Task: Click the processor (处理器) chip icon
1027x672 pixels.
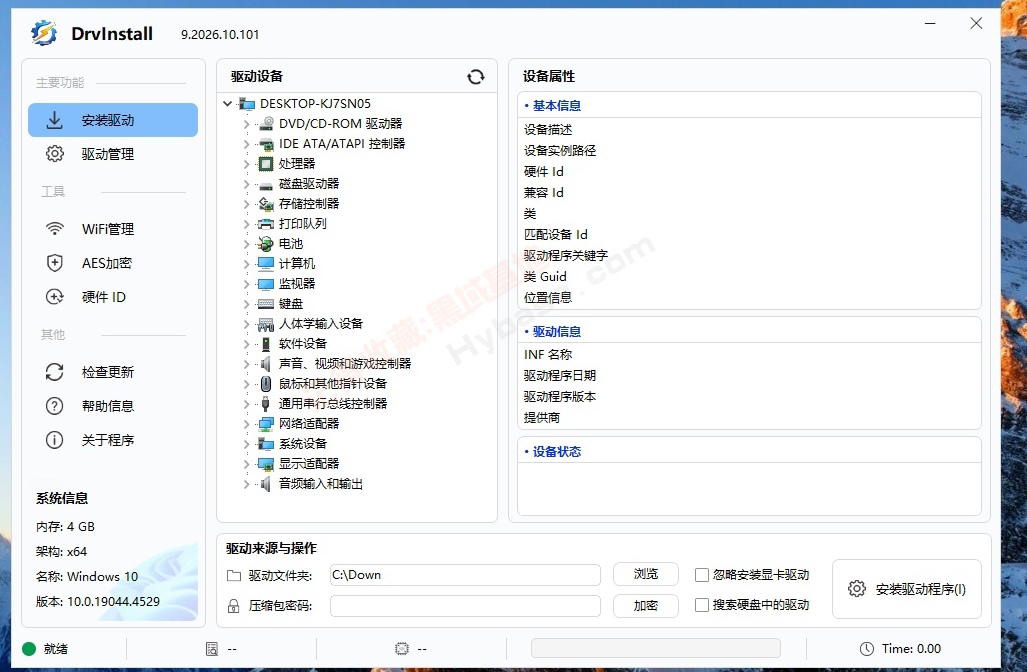Action: coord(266,163)
